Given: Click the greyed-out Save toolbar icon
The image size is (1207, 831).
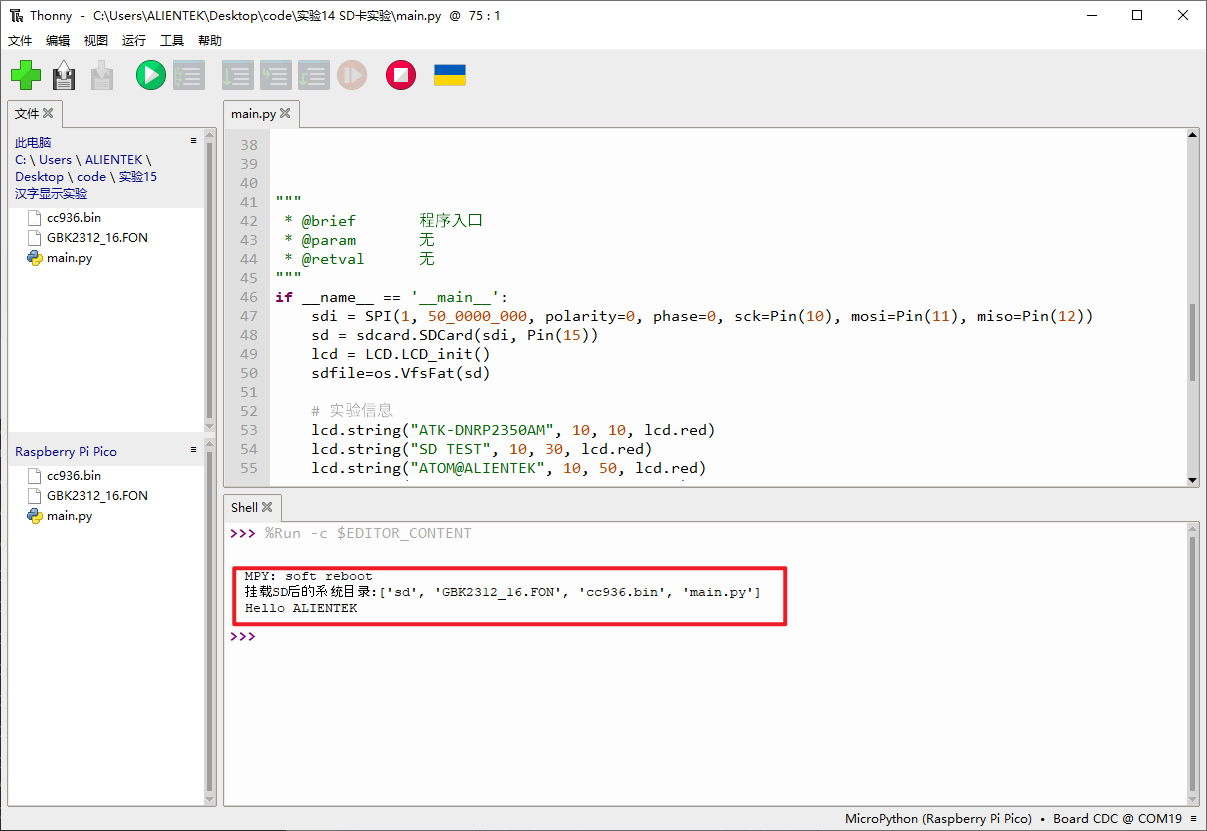Looking at the screenshot, I should [x=102, y=75].
